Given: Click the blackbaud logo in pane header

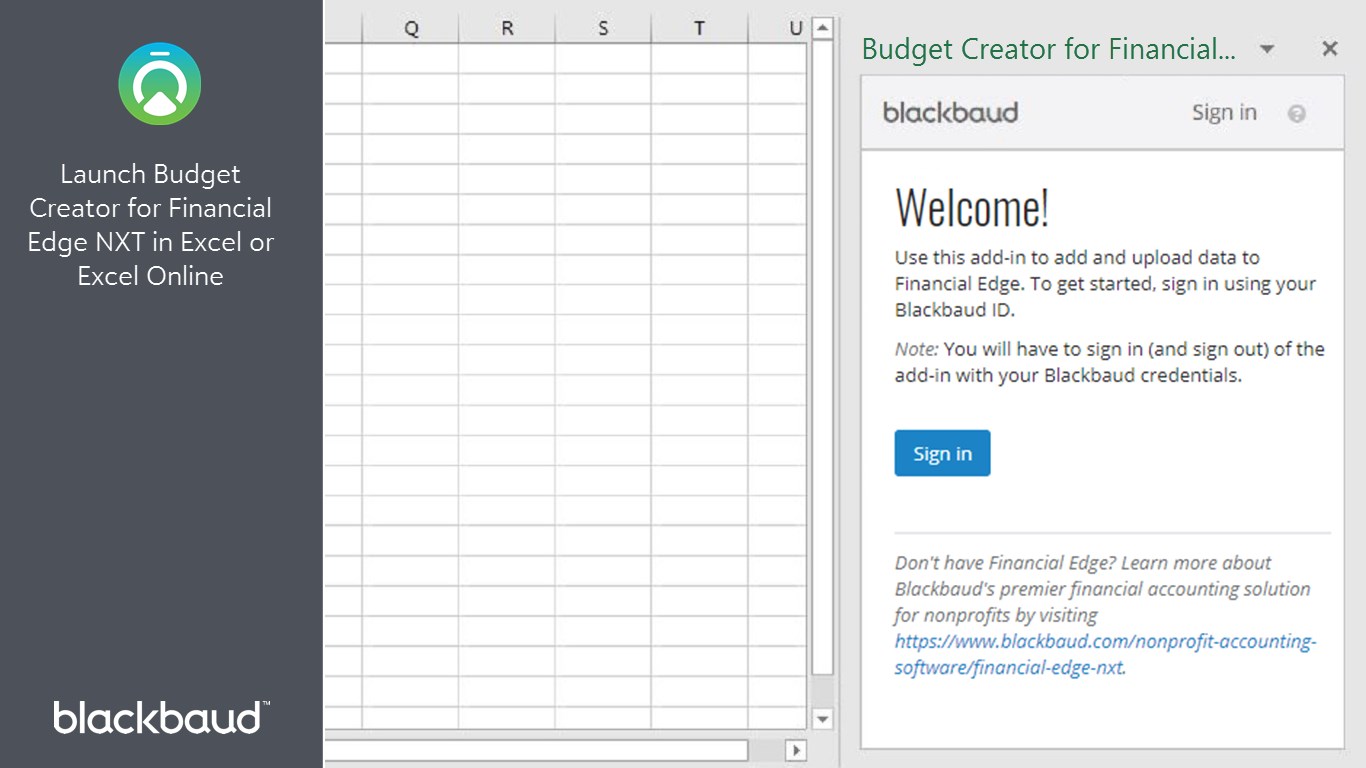Looking at the screenshot, I should click(950, 112).
